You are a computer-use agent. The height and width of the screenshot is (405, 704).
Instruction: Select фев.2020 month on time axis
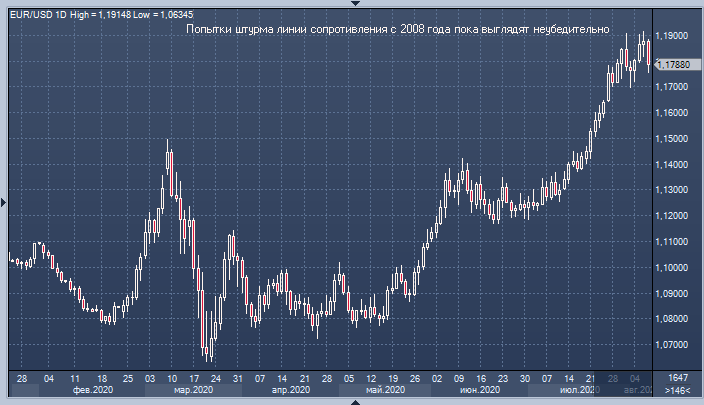[x=93, y=391]
